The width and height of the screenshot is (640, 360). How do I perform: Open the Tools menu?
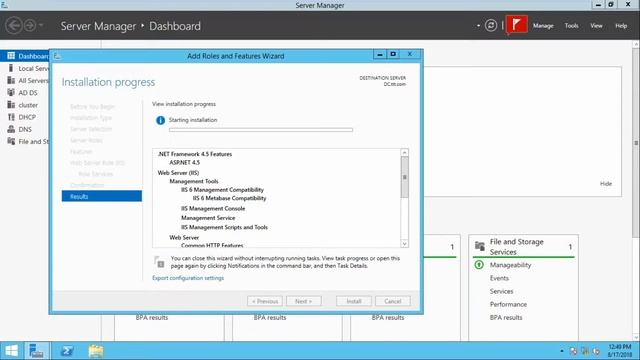571,26
